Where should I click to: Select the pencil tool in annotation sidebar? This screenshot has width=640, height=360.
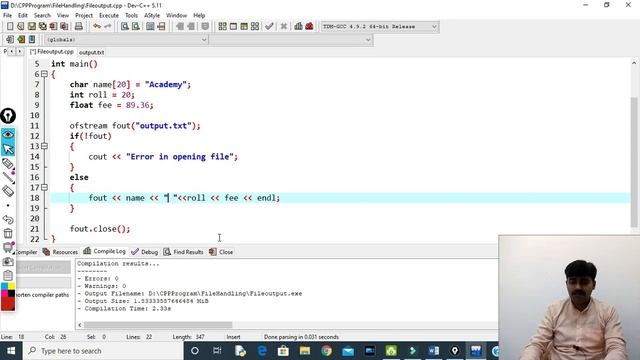(x=8, y=164)
